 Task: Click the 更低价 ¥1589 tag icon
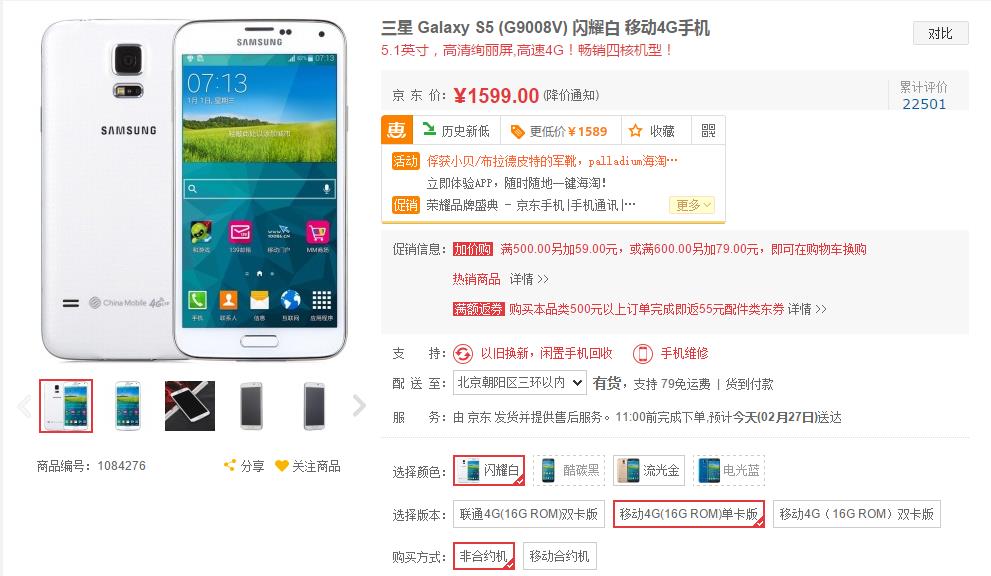pos(518,132)
